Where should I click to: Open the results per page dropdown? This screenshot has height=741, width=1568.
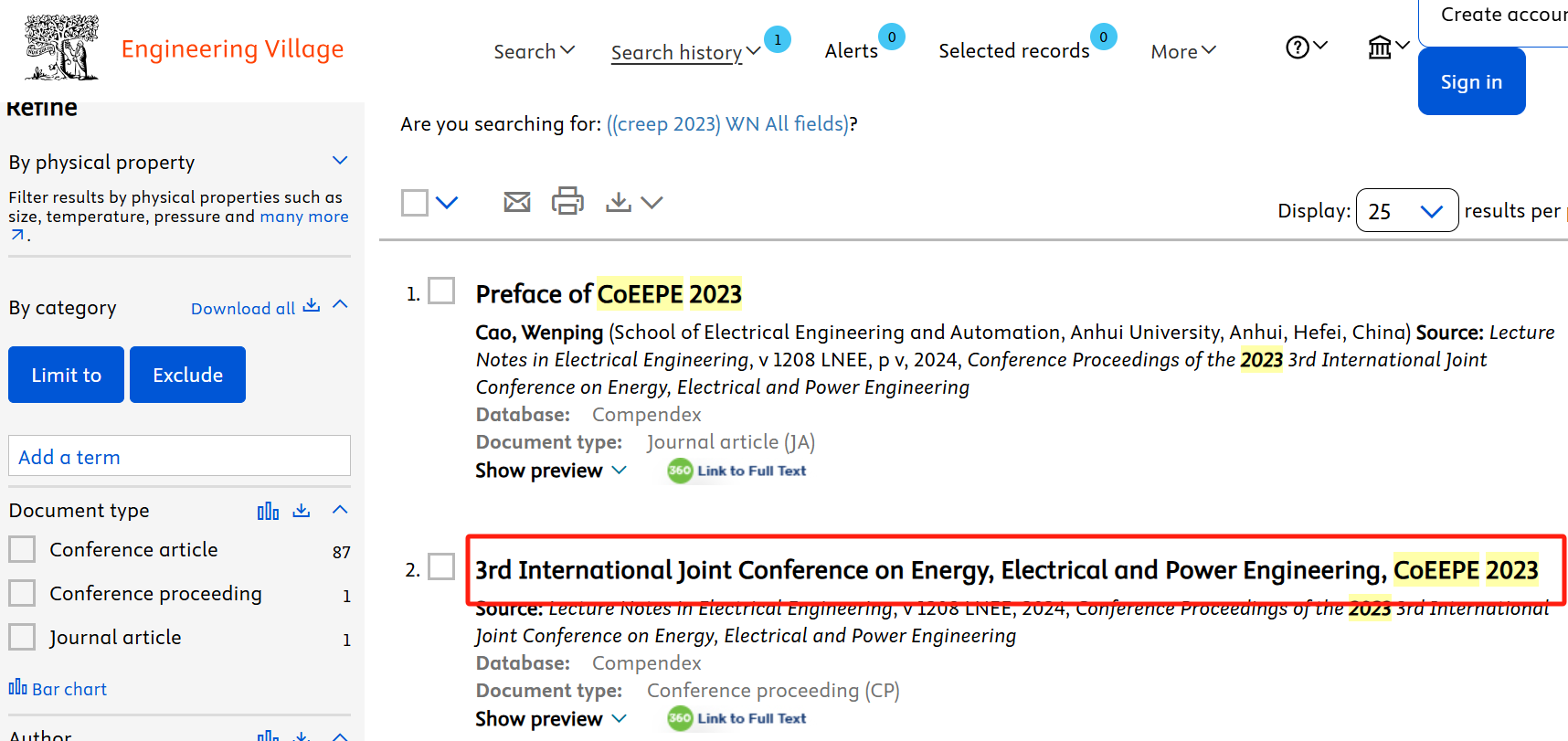point(1406,211)
